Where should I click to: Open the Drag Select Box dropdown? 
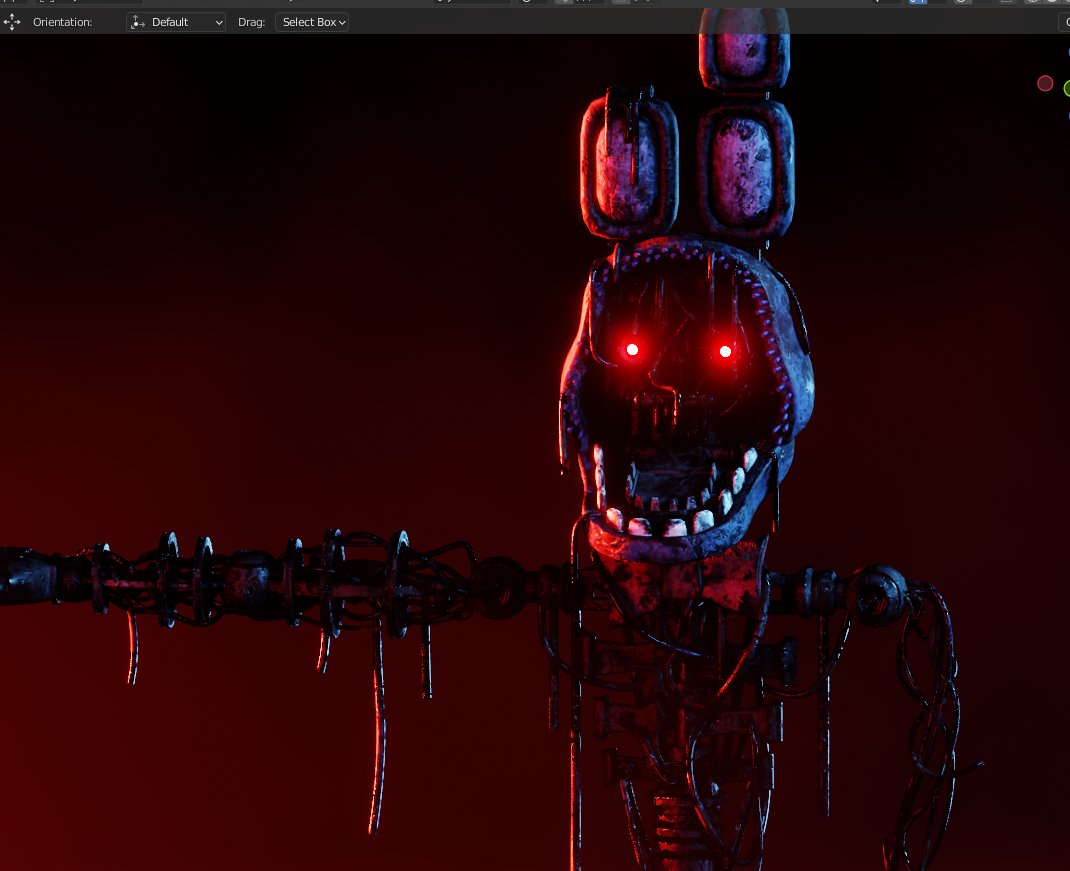312,22
